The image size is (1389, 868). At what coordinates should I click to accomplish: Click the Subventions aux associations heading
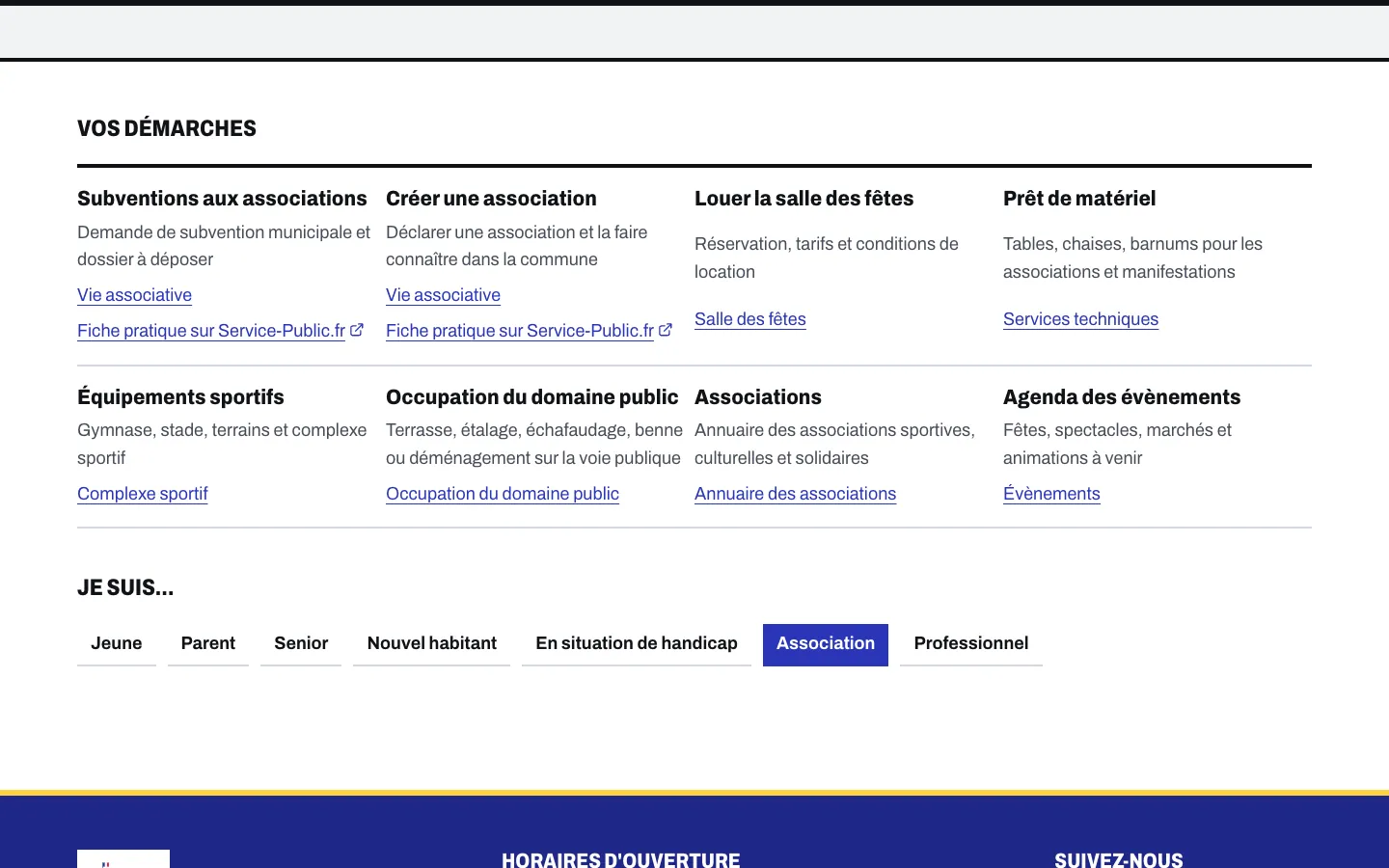(x=222, y=199)
